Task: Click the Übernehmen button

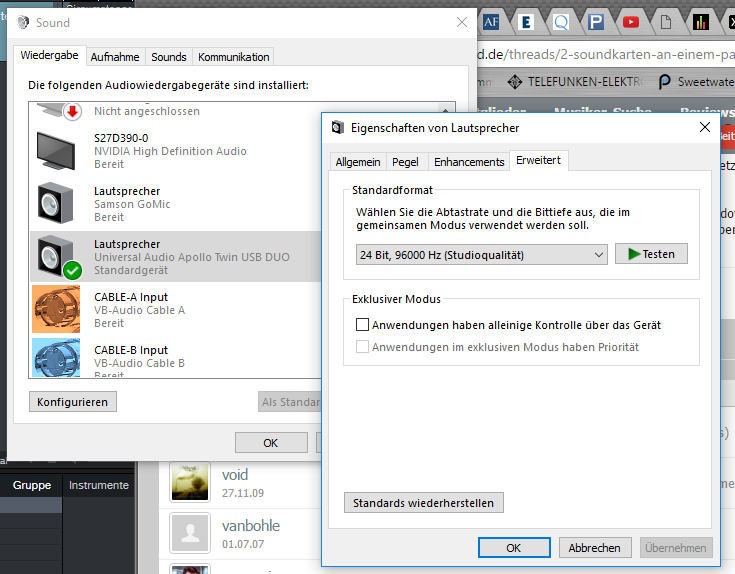Action: tap(676, 548)
